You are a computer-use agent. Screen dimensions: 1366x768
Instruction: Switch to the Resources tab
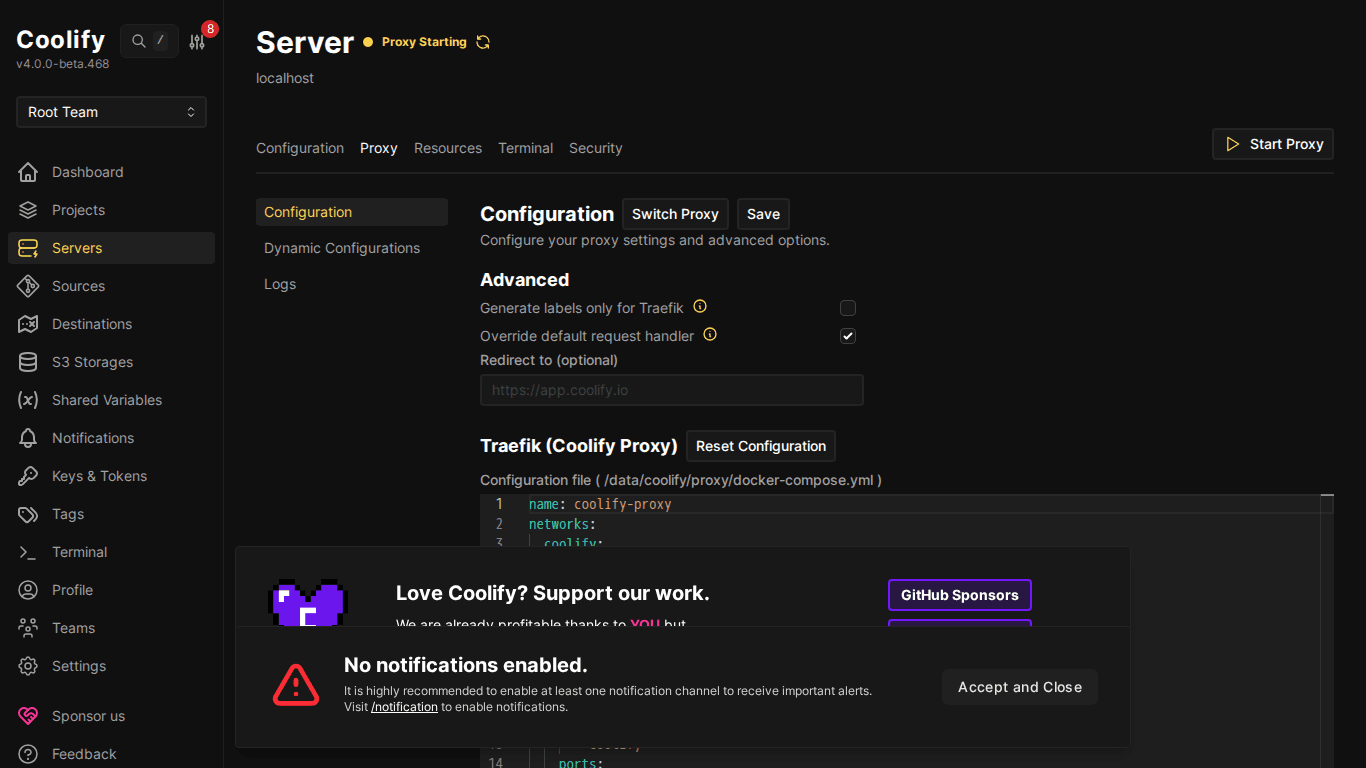(x=447, y=148)
